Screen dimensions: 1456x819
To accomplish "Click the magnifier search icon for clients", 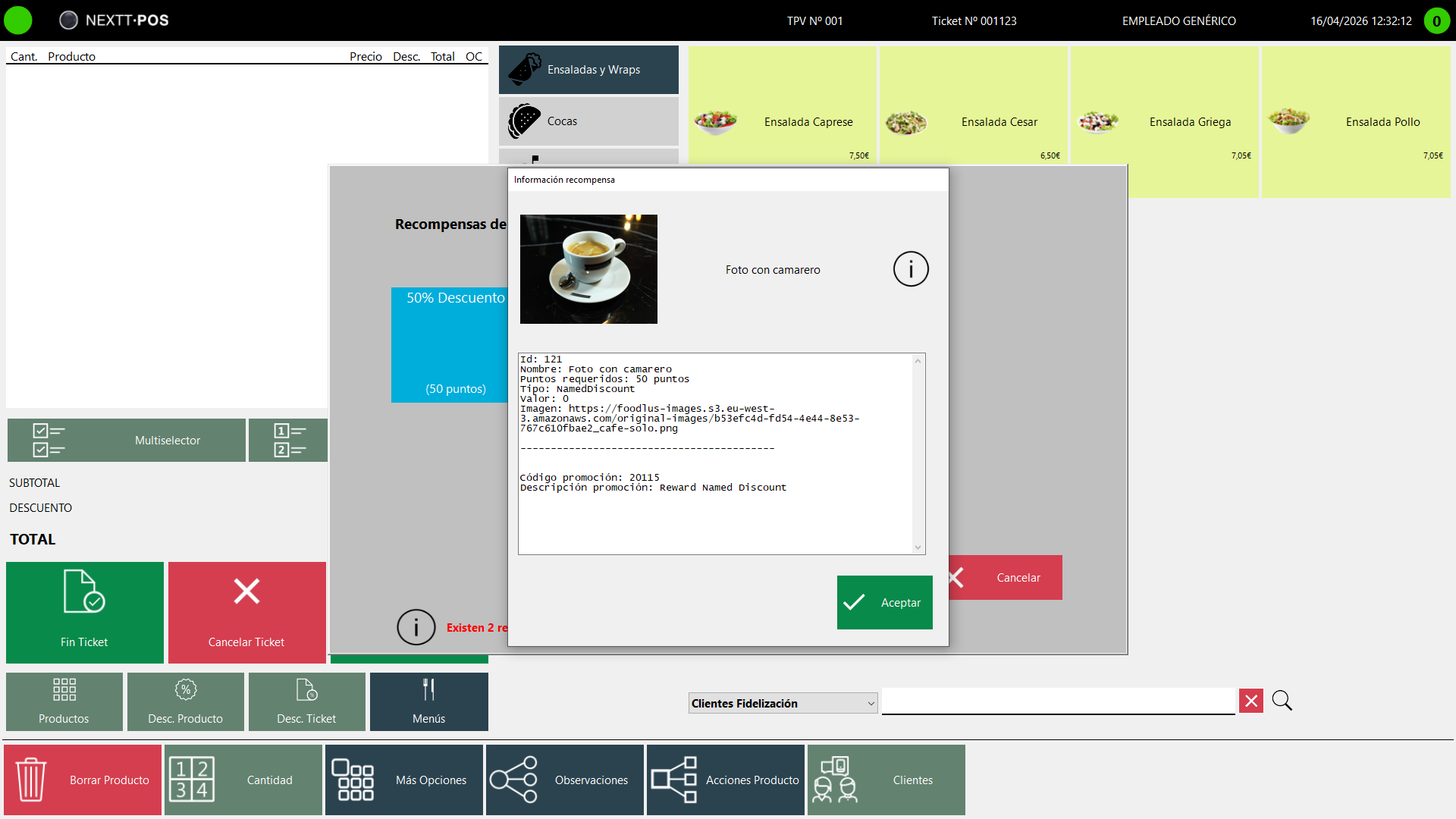I will click(x=1282, y=701).
